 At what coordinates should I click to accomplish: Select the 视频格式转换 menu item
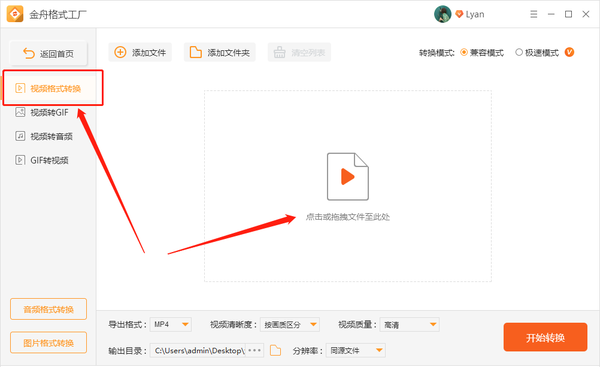tap(49, 88)
